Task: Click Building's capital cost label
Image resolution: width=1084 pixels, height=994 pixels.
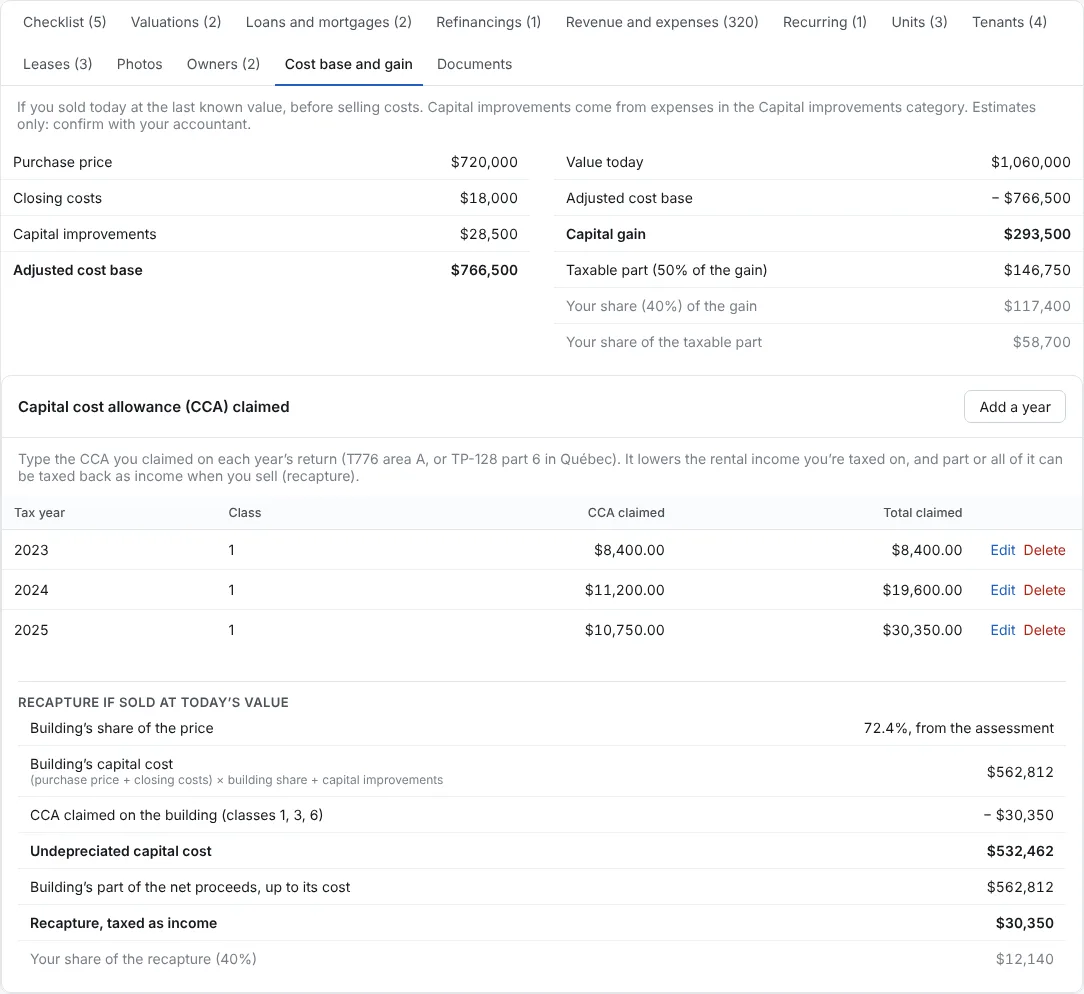Action: (x=102, y=765)
